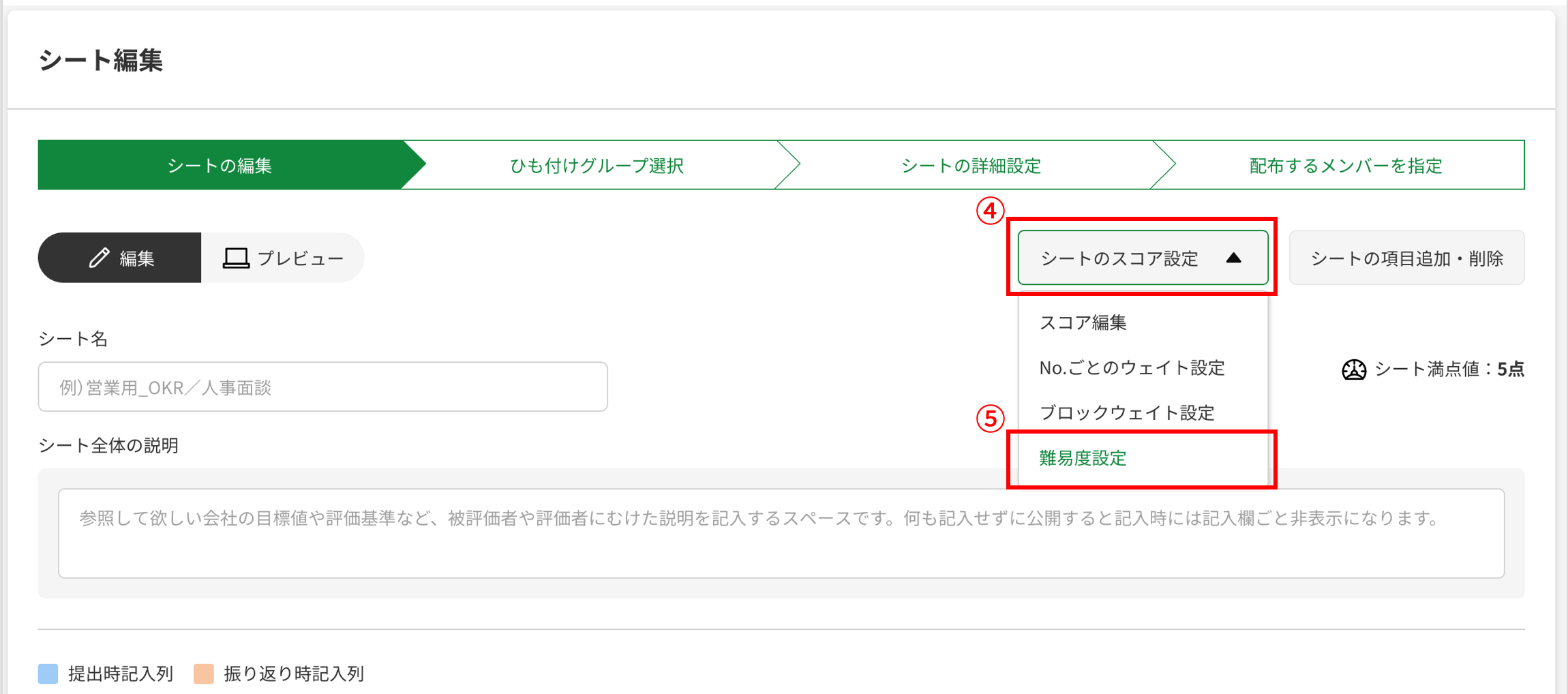
Task: Select スコア編集 from the dropdown menu
Action: point(1083,322)
